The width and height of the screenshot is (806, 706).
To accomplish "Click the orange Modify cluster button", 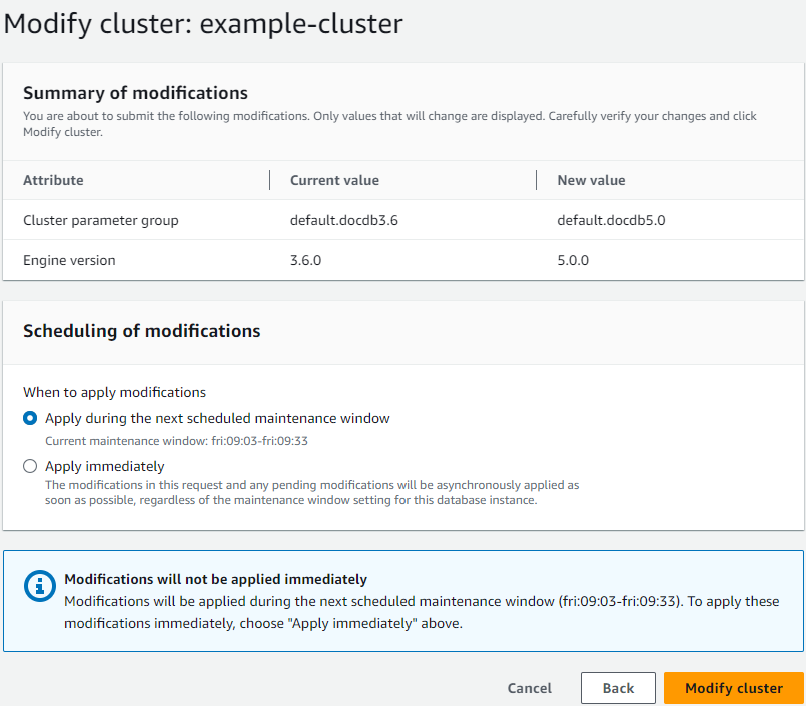I will 733,688.
